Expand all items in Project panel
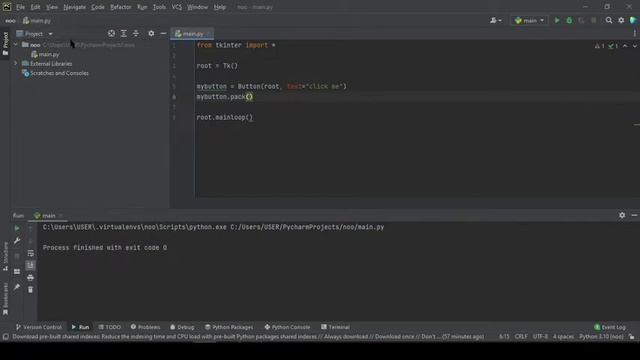Screen dimensions: 640x360 coord(124,33)
